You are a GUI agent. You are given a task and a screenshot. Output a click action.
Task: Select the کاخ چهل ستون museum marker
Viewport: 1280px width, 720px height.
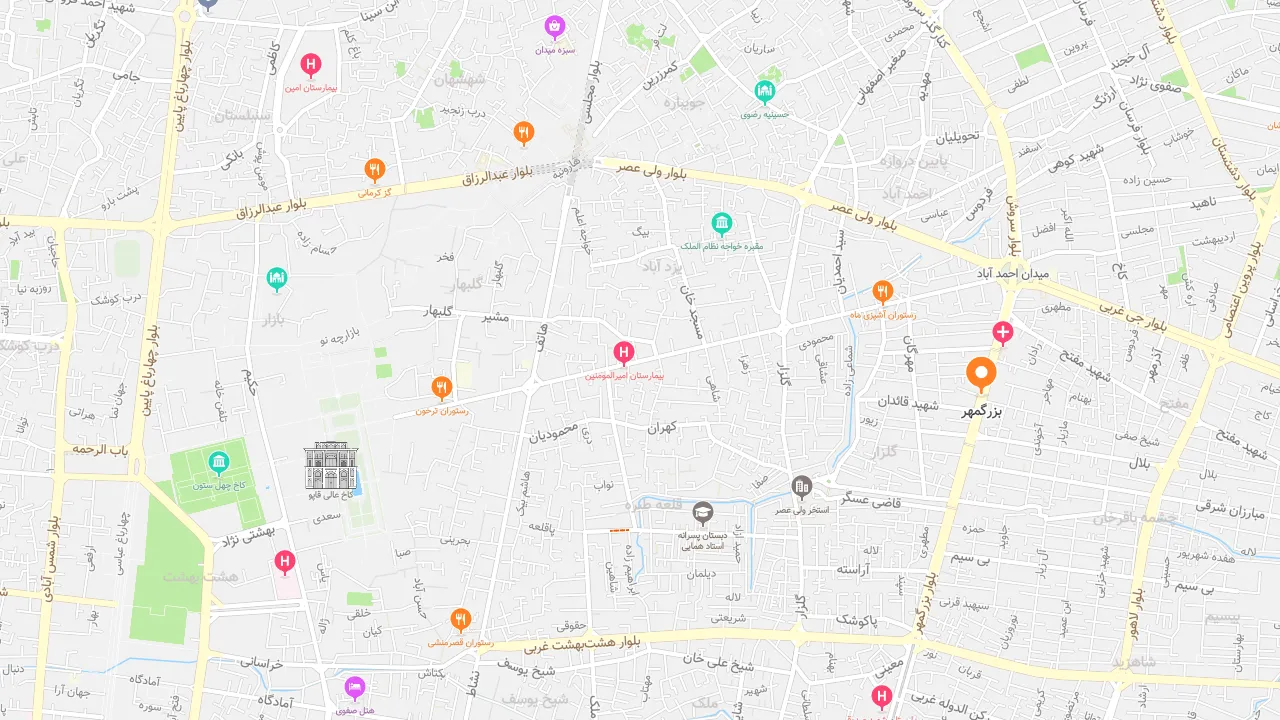coord(219,462)
